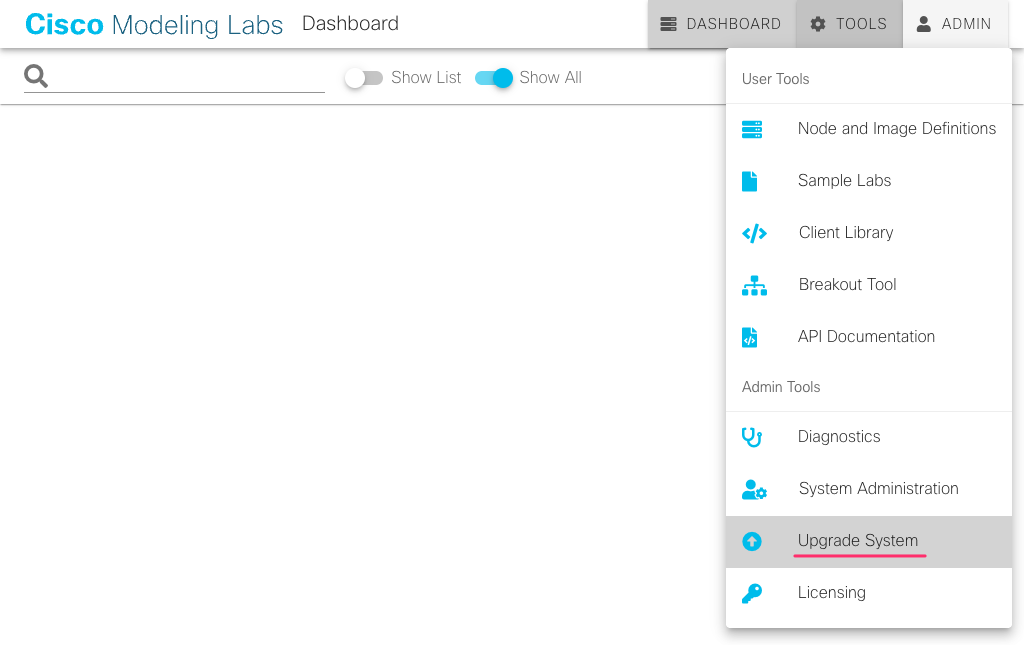Select the Upgrade System menu item
Viewport: 1024px width, 645px height.
point(869,542)
